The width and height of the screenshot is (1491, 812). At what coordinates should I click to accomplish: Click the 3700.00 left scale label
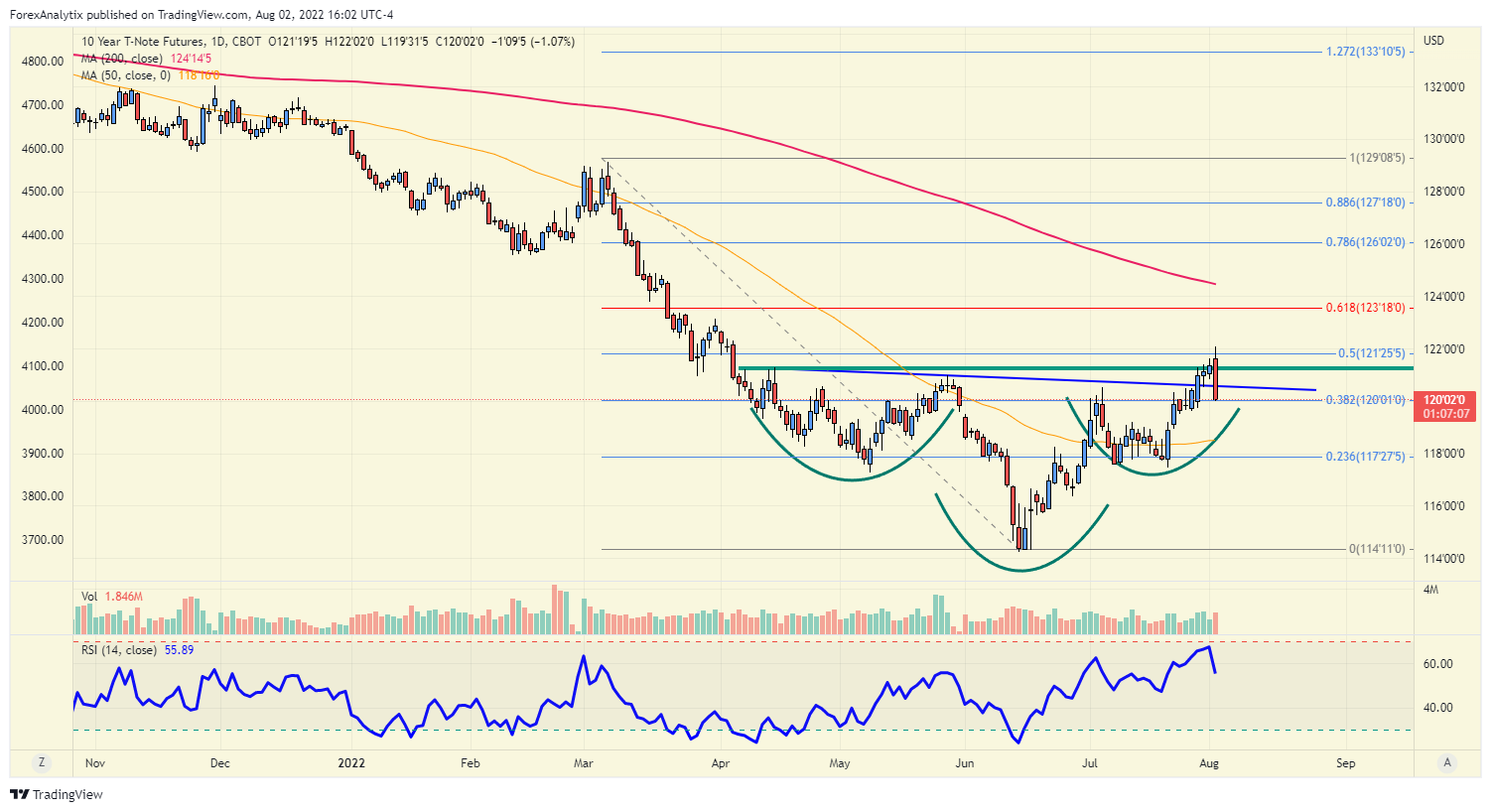pos(43,540)
